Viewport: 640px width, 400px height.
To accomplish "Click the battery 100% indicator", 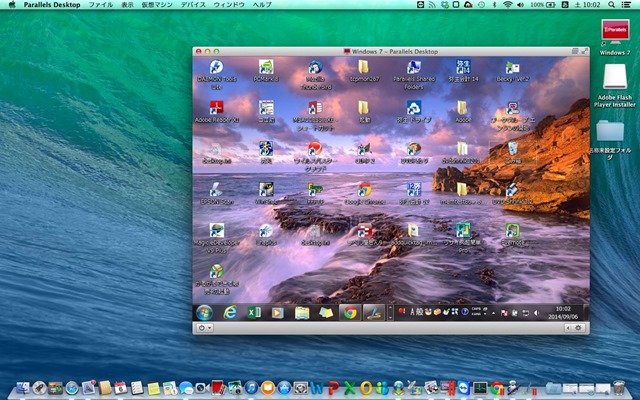I will click(543, 4).
